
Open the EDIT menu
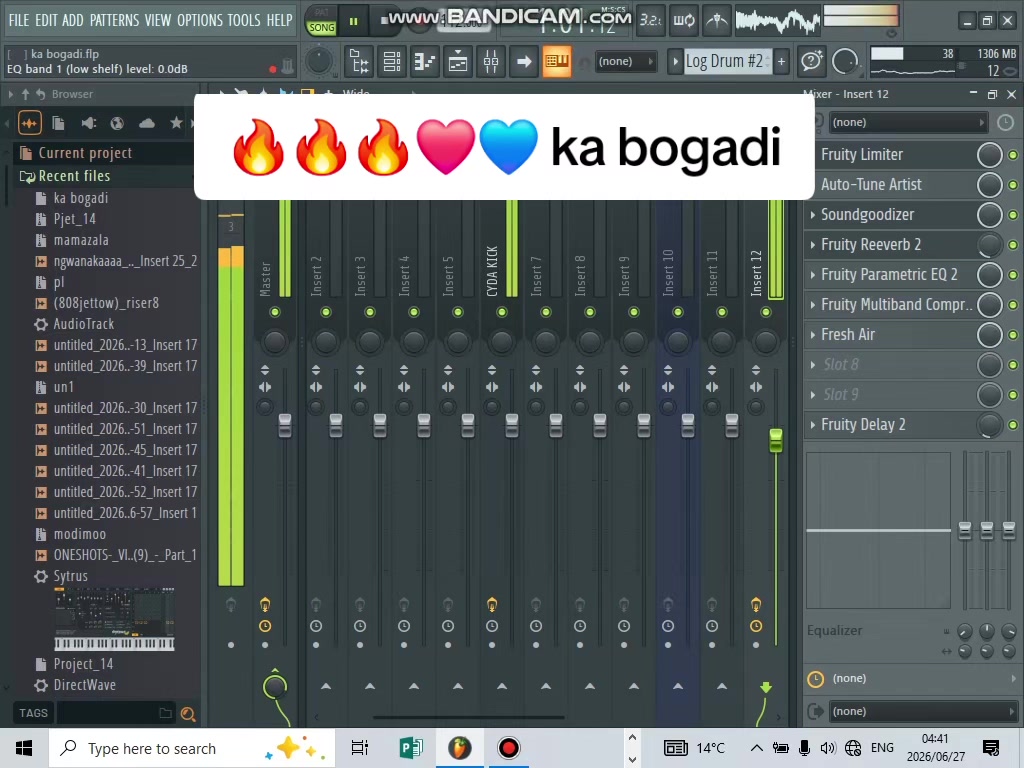pyautogui.click(x=46, y=20)
